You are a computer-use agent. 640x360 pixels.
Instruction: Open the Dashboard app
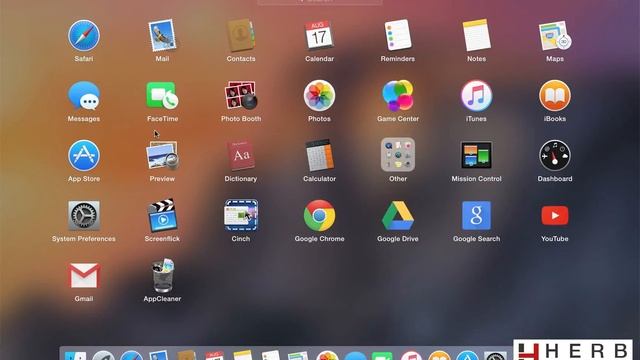click(x=555, y=156)
